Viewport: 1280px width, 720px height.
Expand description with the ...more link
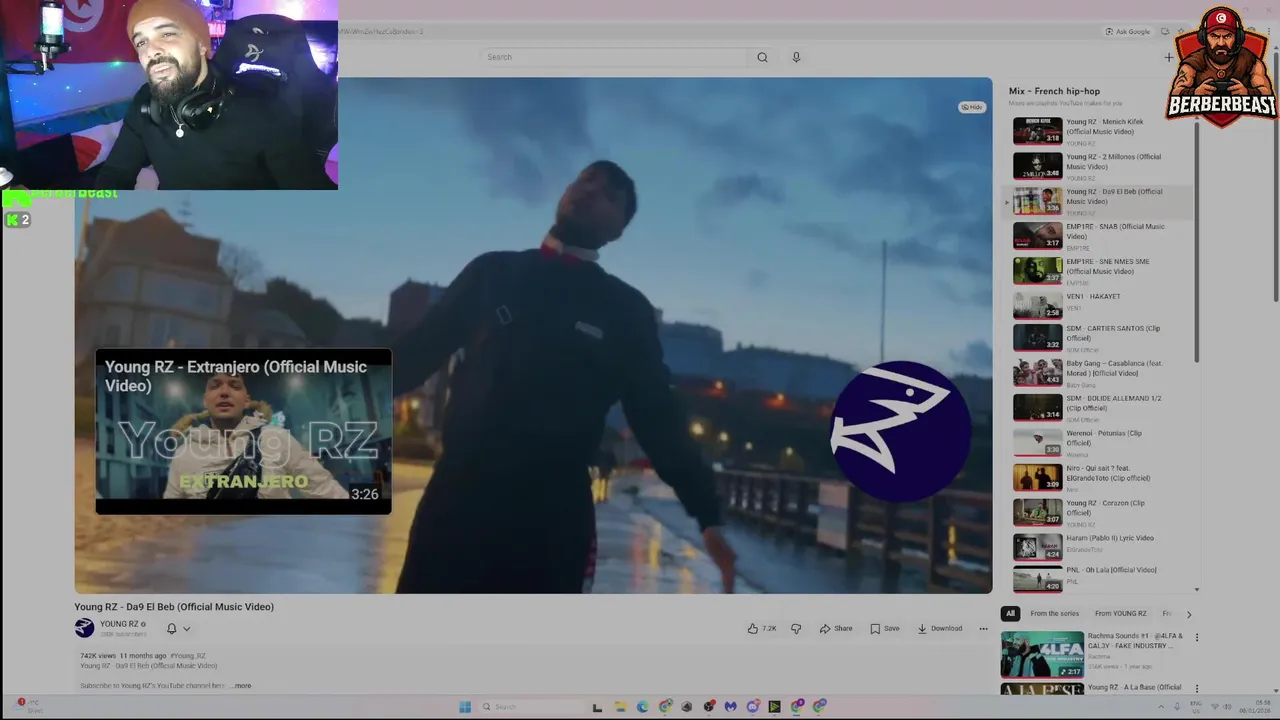[x=242, y=686]
